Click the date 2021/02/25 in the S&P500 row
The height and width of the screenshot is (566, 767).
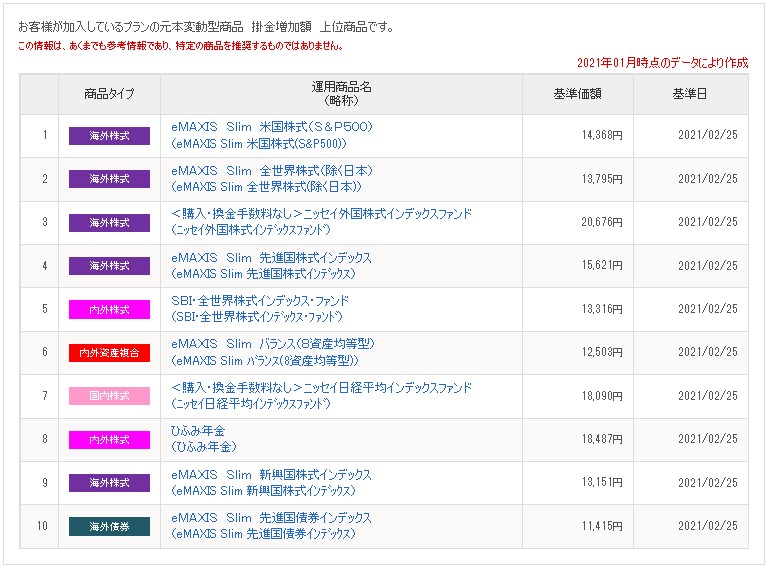[708, 135]
